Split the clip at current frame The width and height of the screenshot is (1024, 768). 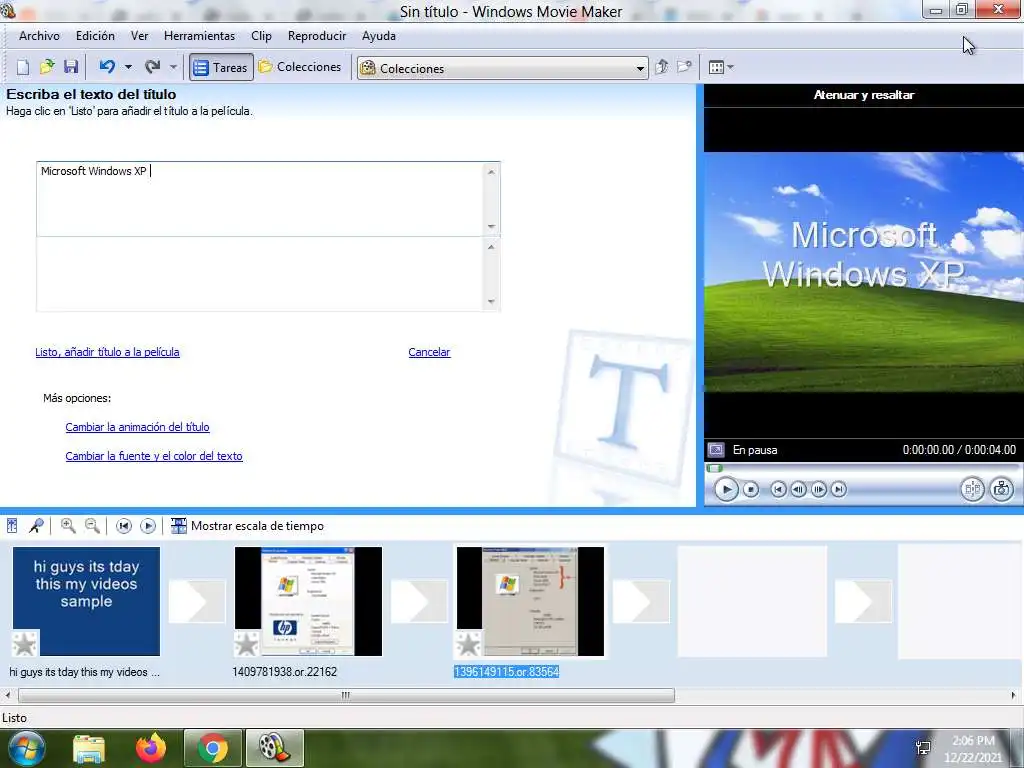tap(972, 489)
